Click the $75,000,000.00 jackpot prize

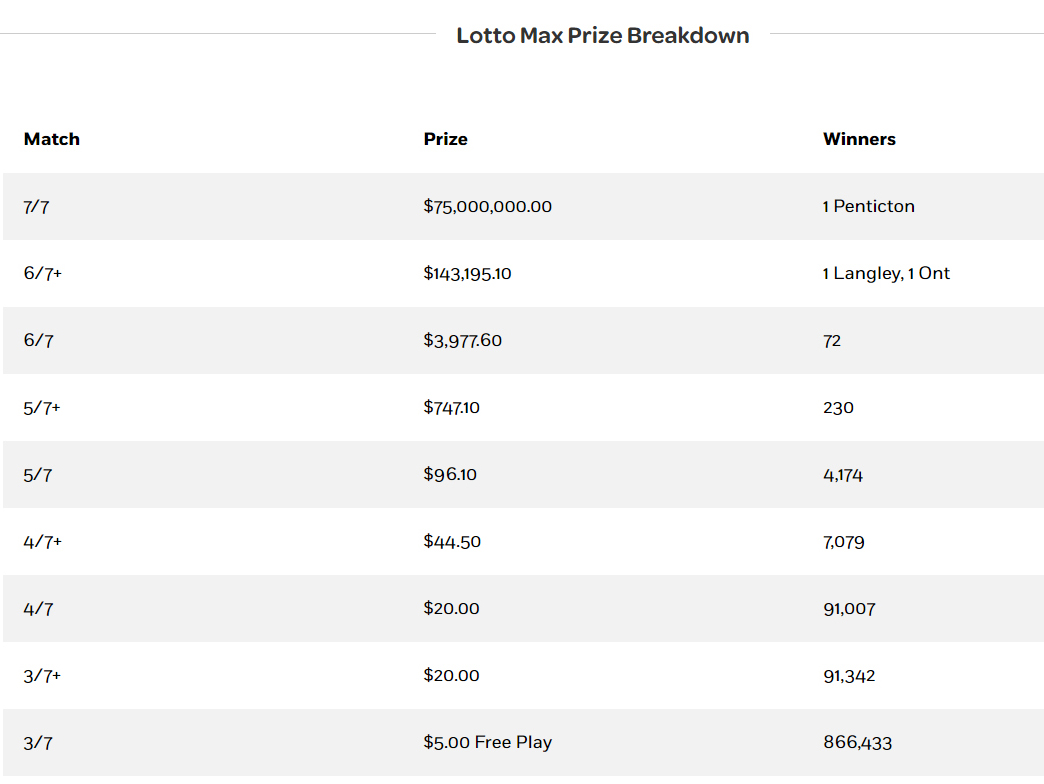point(487,207)
